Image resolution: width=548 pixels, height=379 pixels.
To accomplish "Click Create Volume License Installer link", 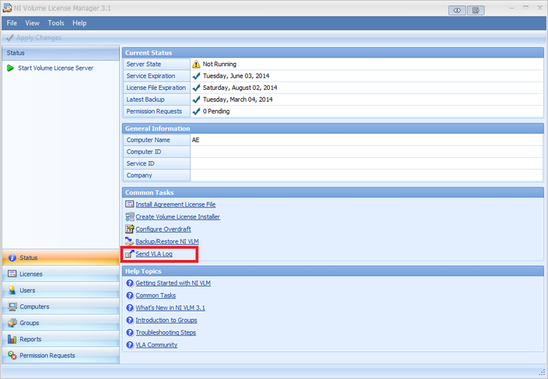I will [178, 217].
